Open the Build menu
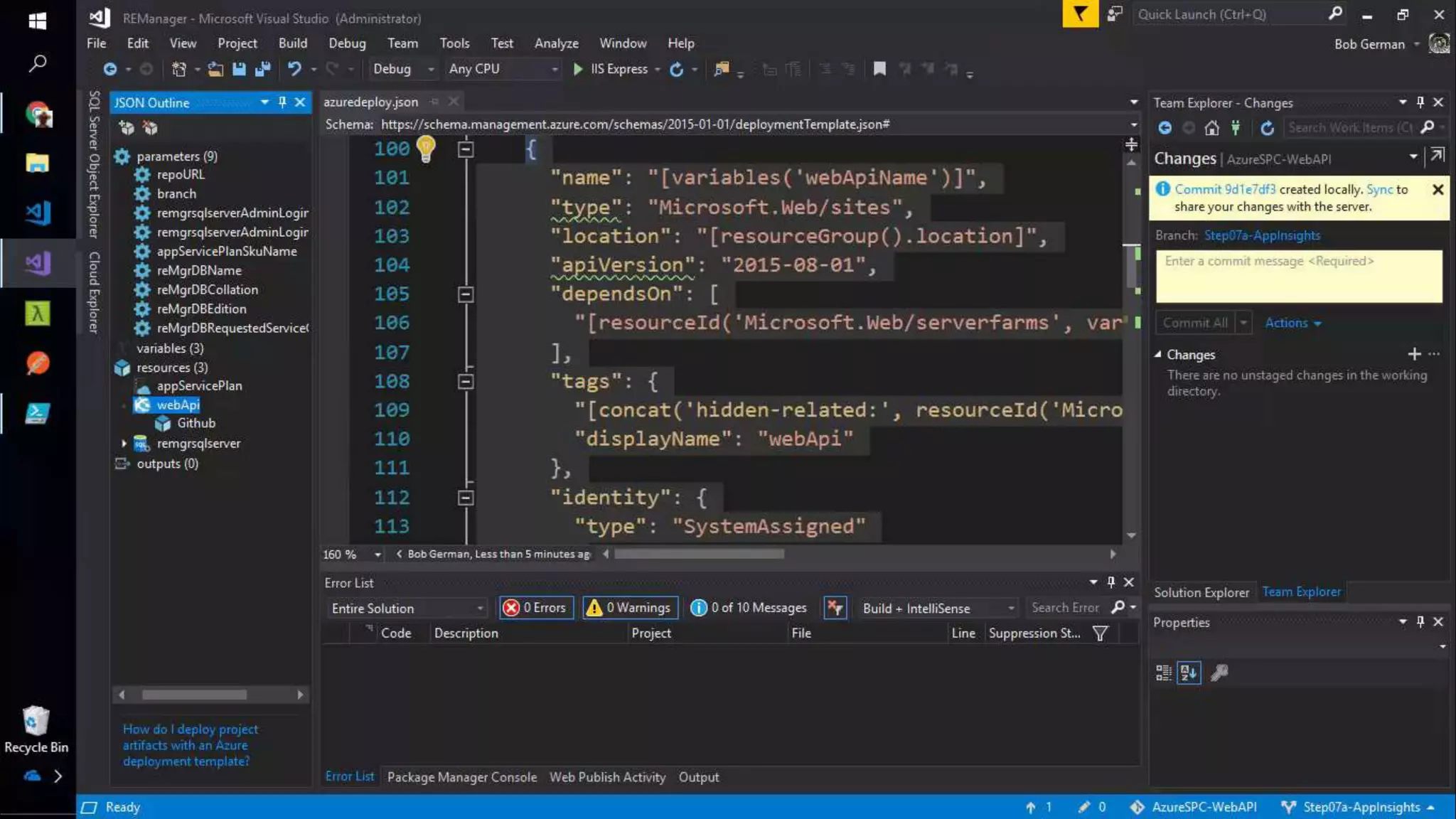Viewport: 1456px width, 819px height. [292, 43]
